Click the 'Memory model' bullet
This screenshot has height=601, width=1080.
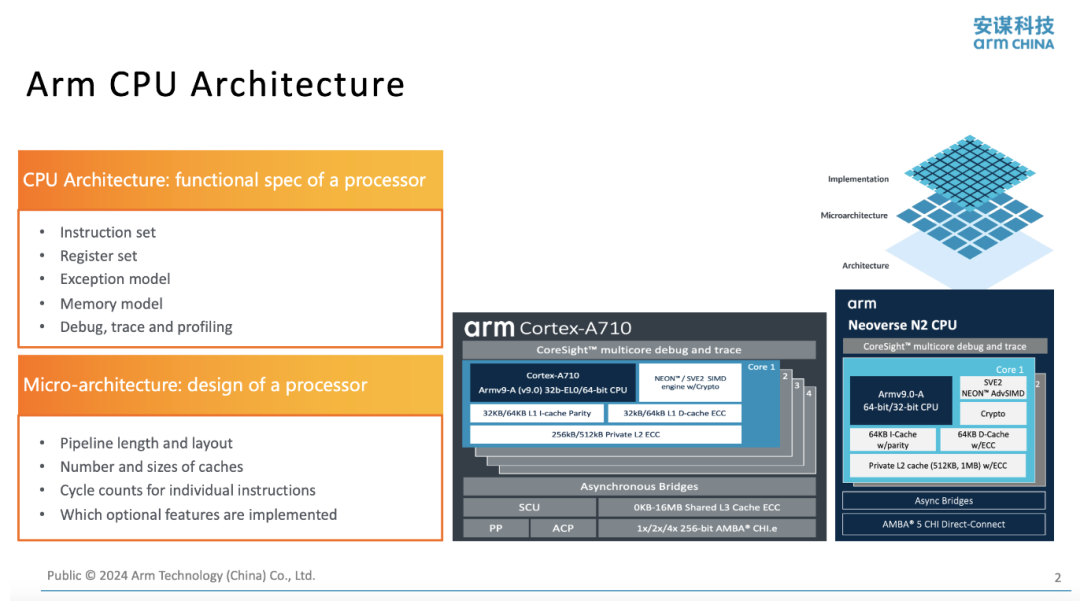tap(111, 304)
